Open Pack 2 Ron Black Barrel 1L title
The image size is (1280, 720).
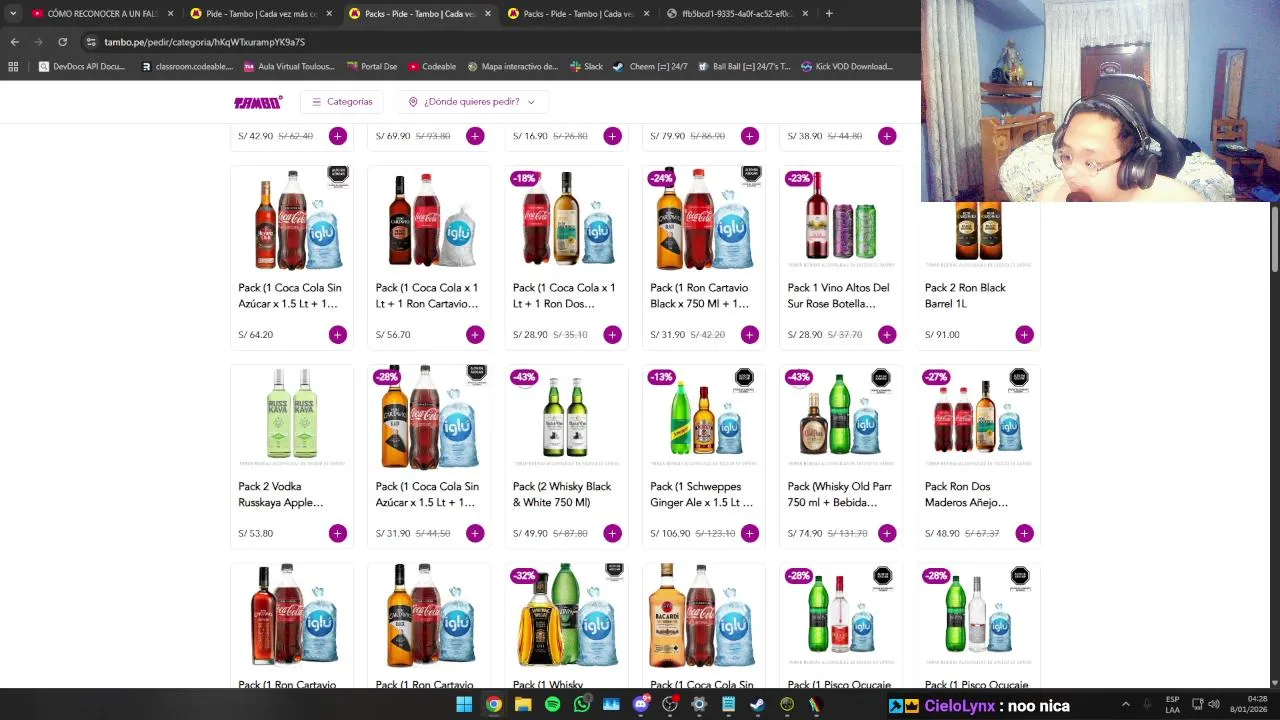(x=965, y=296)
